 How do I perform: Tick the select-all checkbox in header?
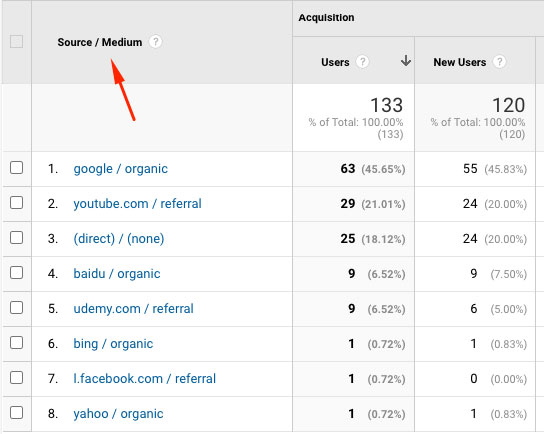point(16,42)
